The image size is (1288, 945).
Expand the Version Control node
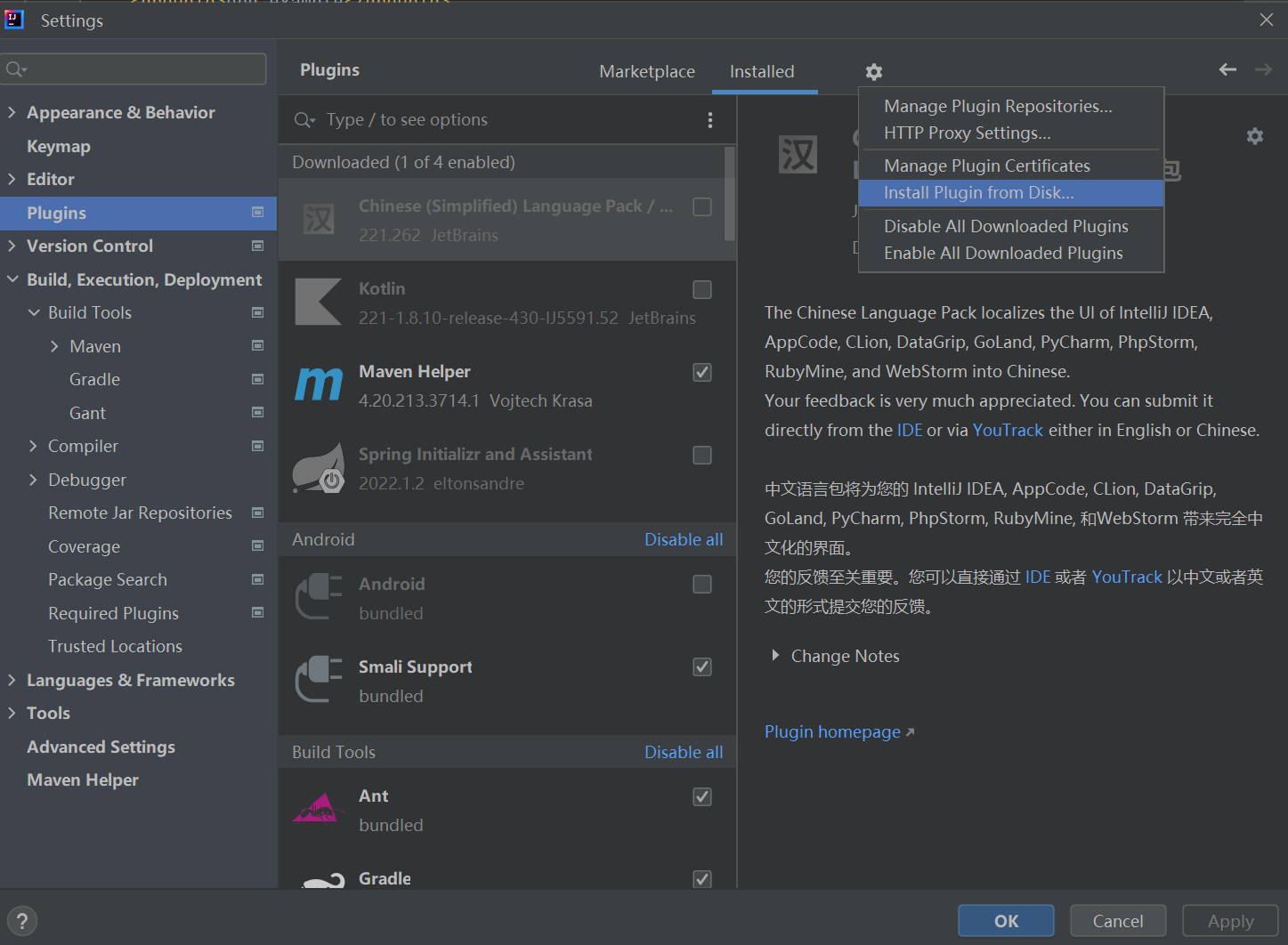pos(12,246)
